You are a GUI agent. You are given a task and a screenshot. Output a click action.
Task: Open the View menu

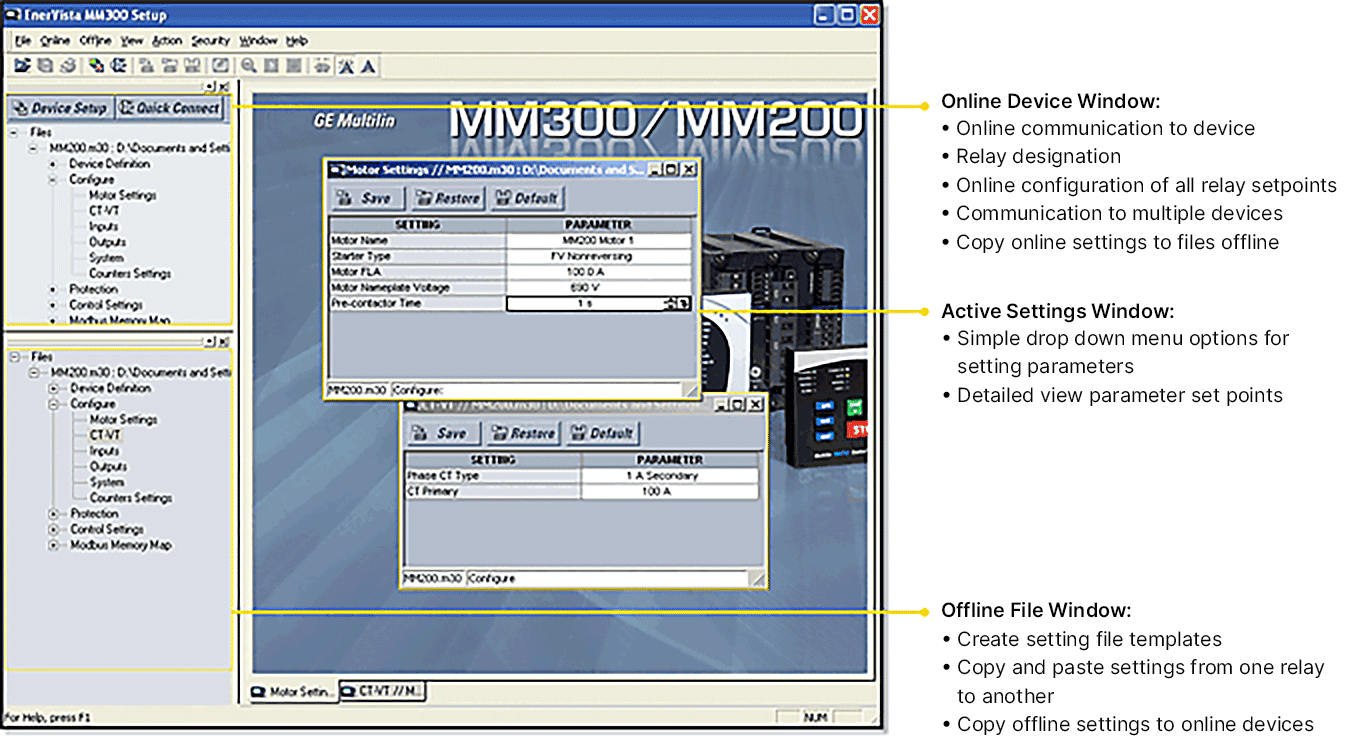tap(132, 41)
